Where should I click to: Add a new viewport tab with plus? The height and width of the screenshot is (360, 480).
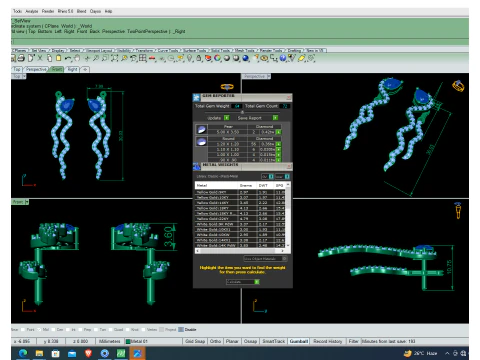[x=85, y=69]
